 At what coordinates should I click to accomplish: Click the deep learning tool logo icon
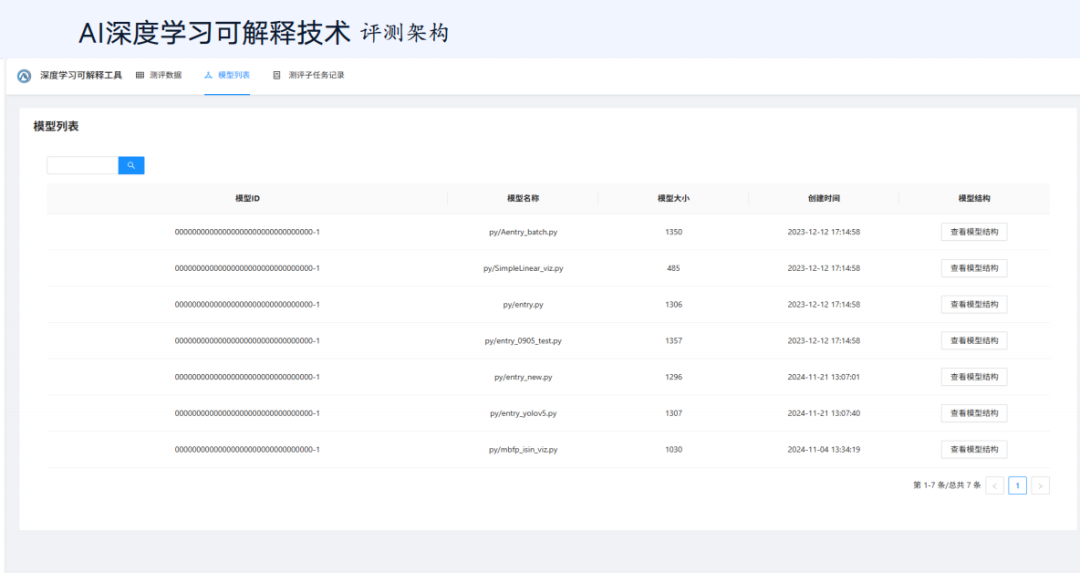click(x=24, y=76)
